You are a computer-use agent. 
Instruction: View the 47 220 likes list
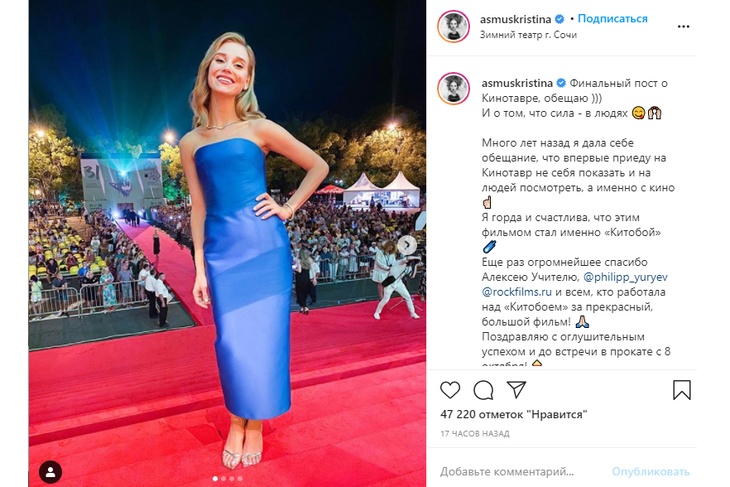(x=514, y=414)
